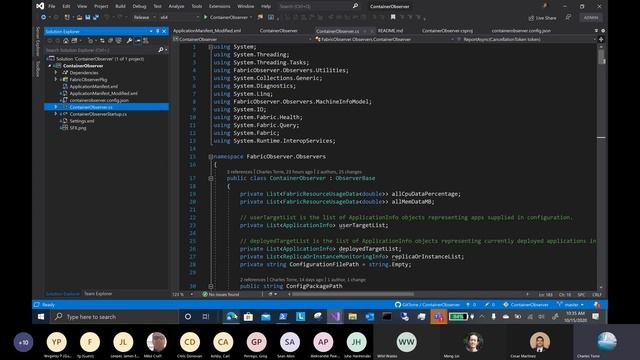
Task: Switch to ApplicationManifest_Modified.xml tab
Action: 207,31
